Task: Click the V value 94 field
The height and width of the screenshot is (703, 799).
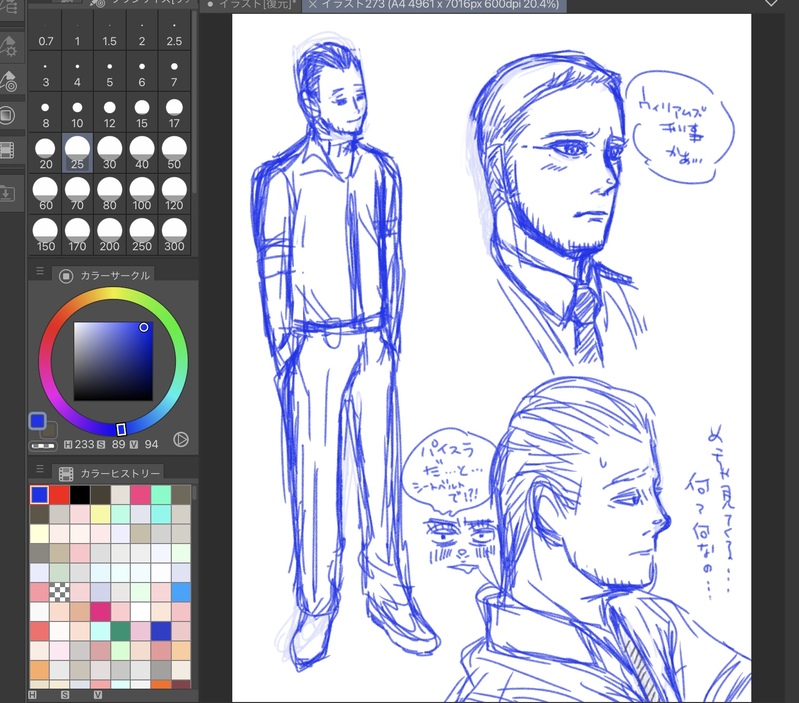Action: coord(151,444)
